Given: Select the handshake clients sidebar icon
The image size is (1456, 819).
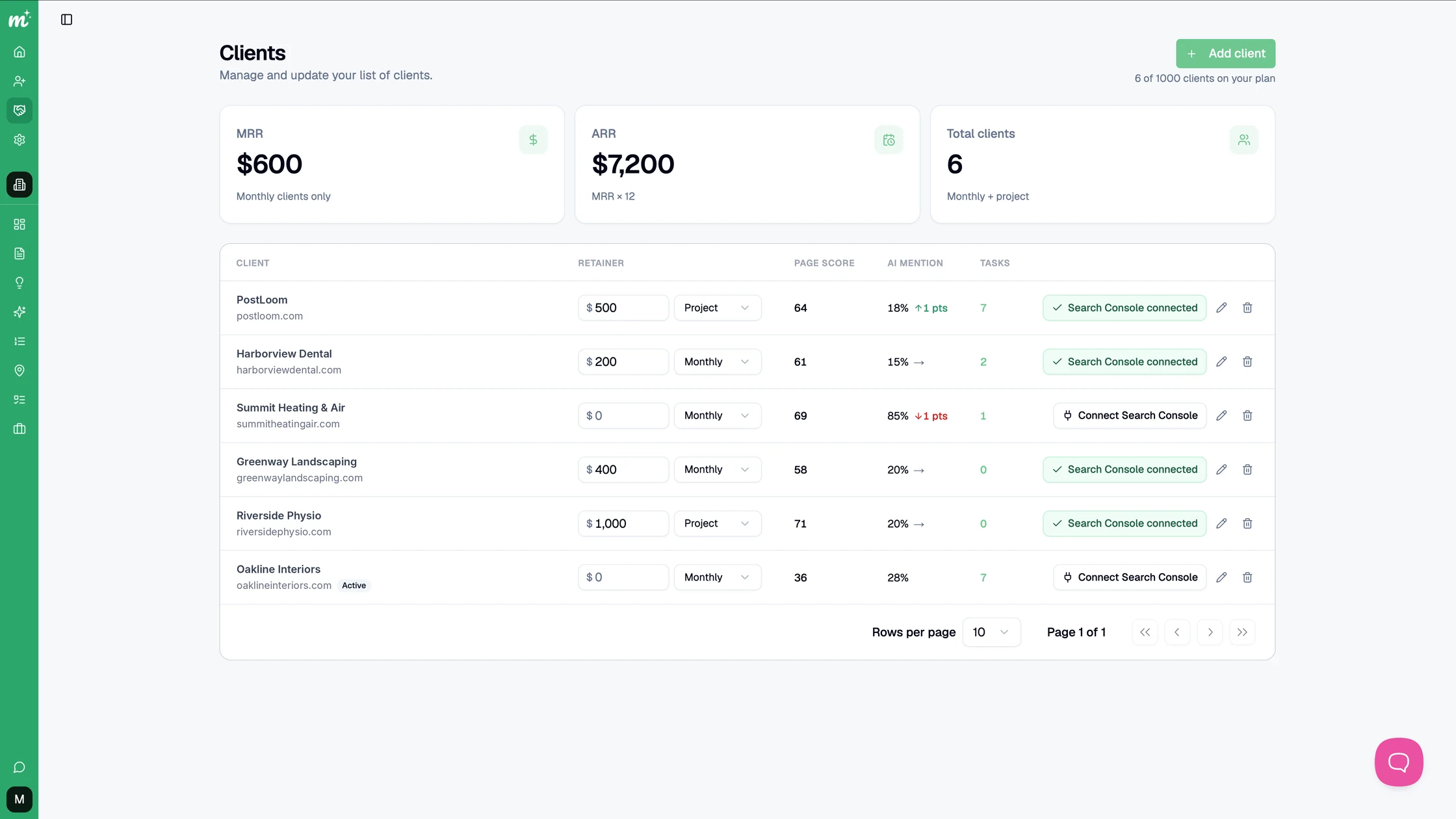Looking at the screenshot, I should pos(19,110).
